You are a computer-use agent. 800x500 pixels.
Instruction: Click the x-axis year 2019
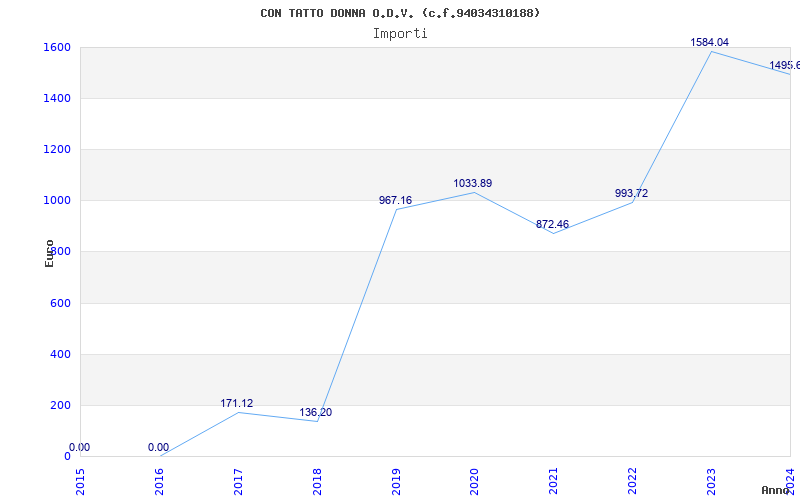click(x=395, y=482)
